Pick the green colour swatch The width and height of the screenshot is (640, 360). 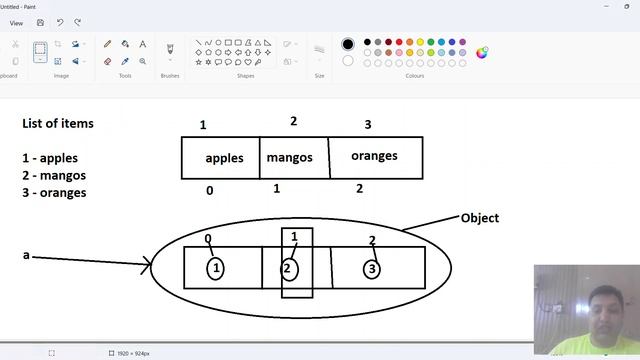coord(431,42)
